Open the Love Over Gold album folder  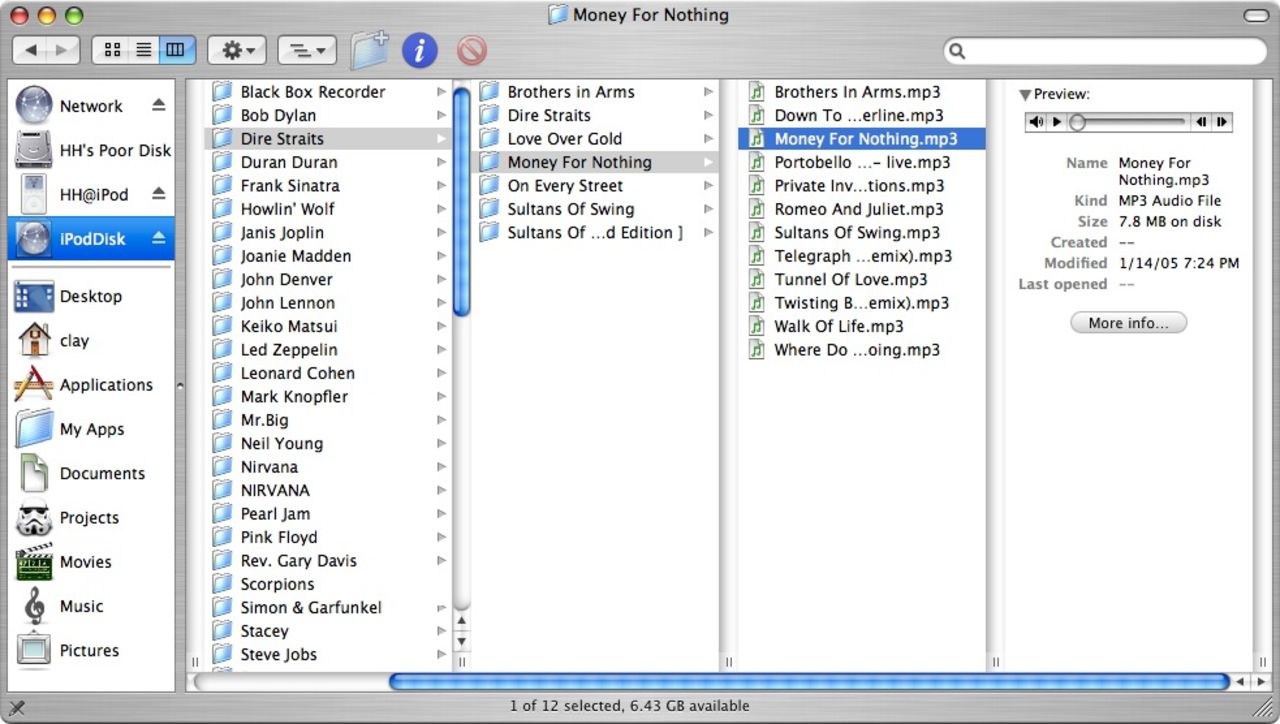coord(564,139)
